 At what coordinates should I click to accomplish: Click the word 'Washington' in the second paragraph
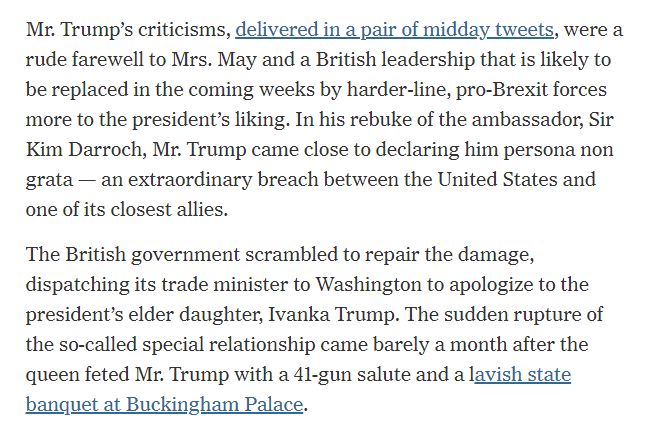pos(368,285)
